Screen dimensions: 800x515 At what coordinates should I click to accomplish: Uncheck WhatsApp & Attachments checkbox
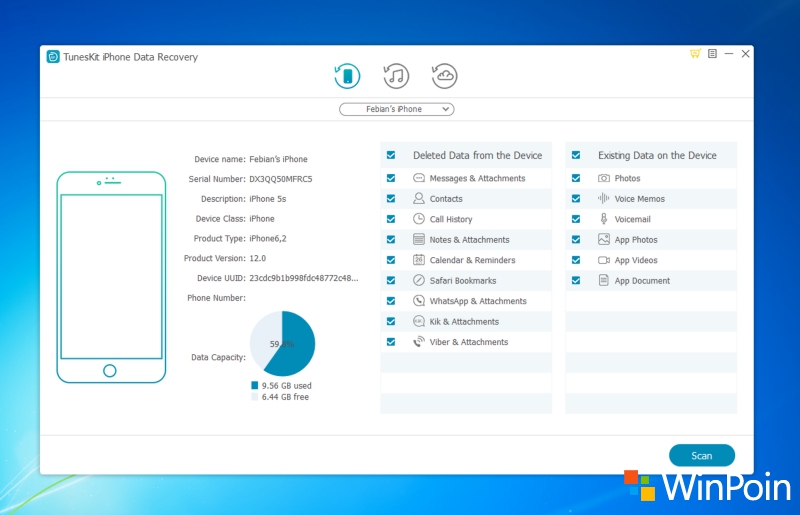pyautogui.click(x=391, y=301)
